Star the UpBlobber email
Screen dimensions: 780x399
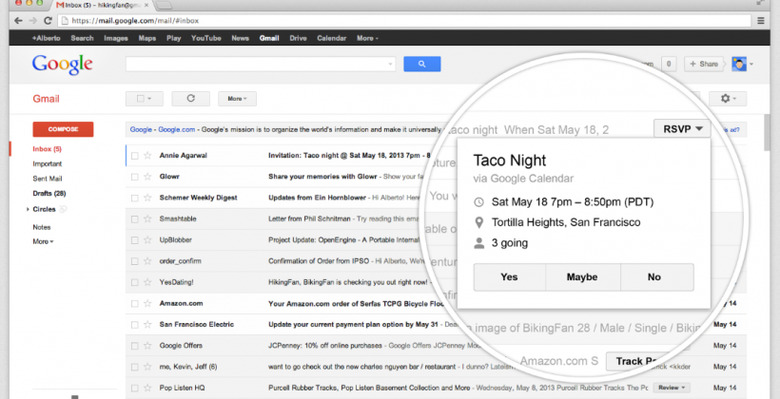[x=147, y=240]
